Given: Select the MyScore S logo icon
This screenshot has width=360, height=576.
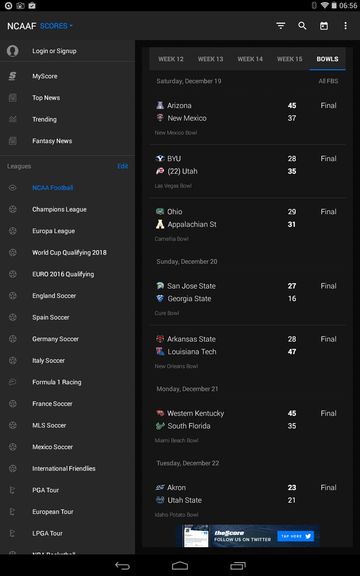Looking at the screenshot, I should point(12,76).
